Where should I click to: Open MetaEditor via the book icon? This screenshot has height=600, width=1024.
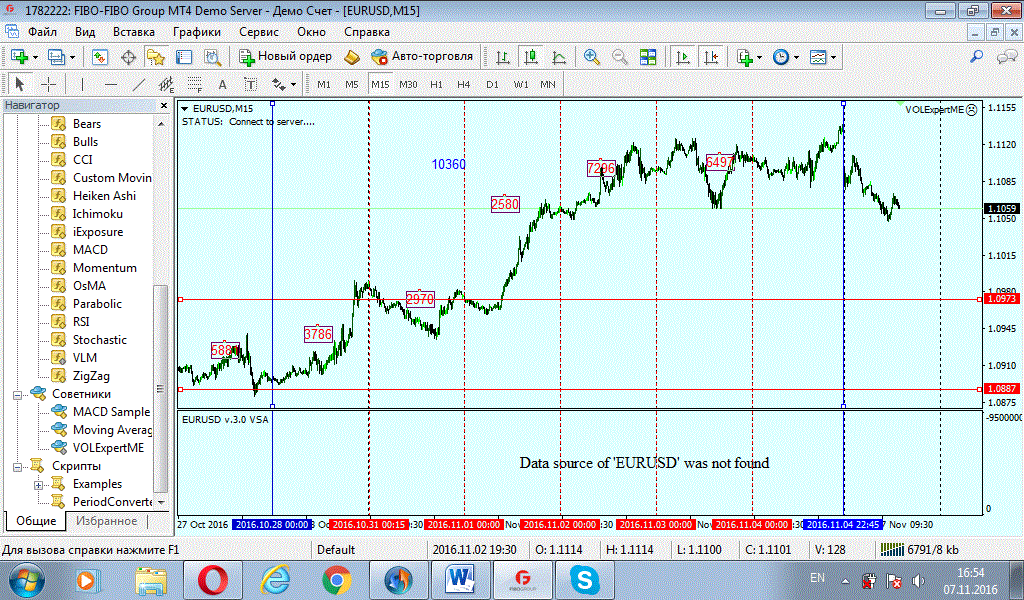pos(351,57)
